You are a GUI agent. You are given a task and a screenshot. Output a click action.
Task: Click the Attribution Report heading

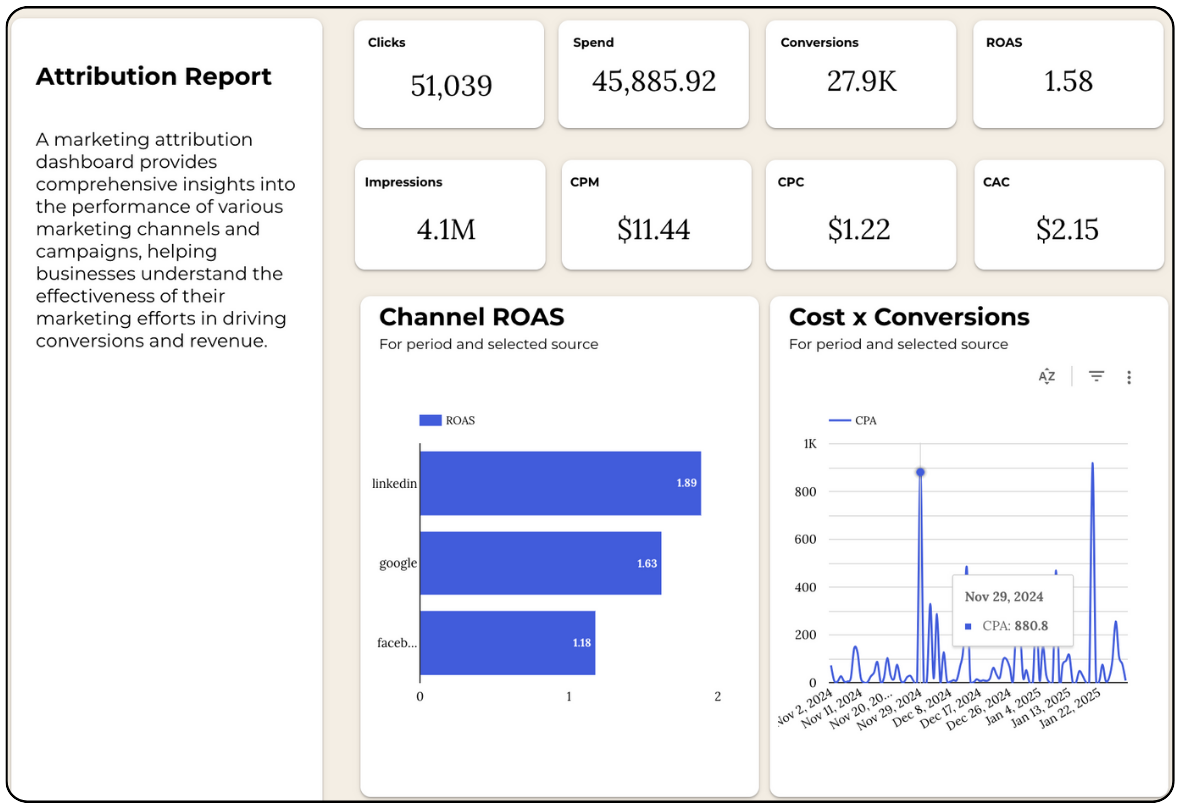pyautogui.click(x=153, y=77)
